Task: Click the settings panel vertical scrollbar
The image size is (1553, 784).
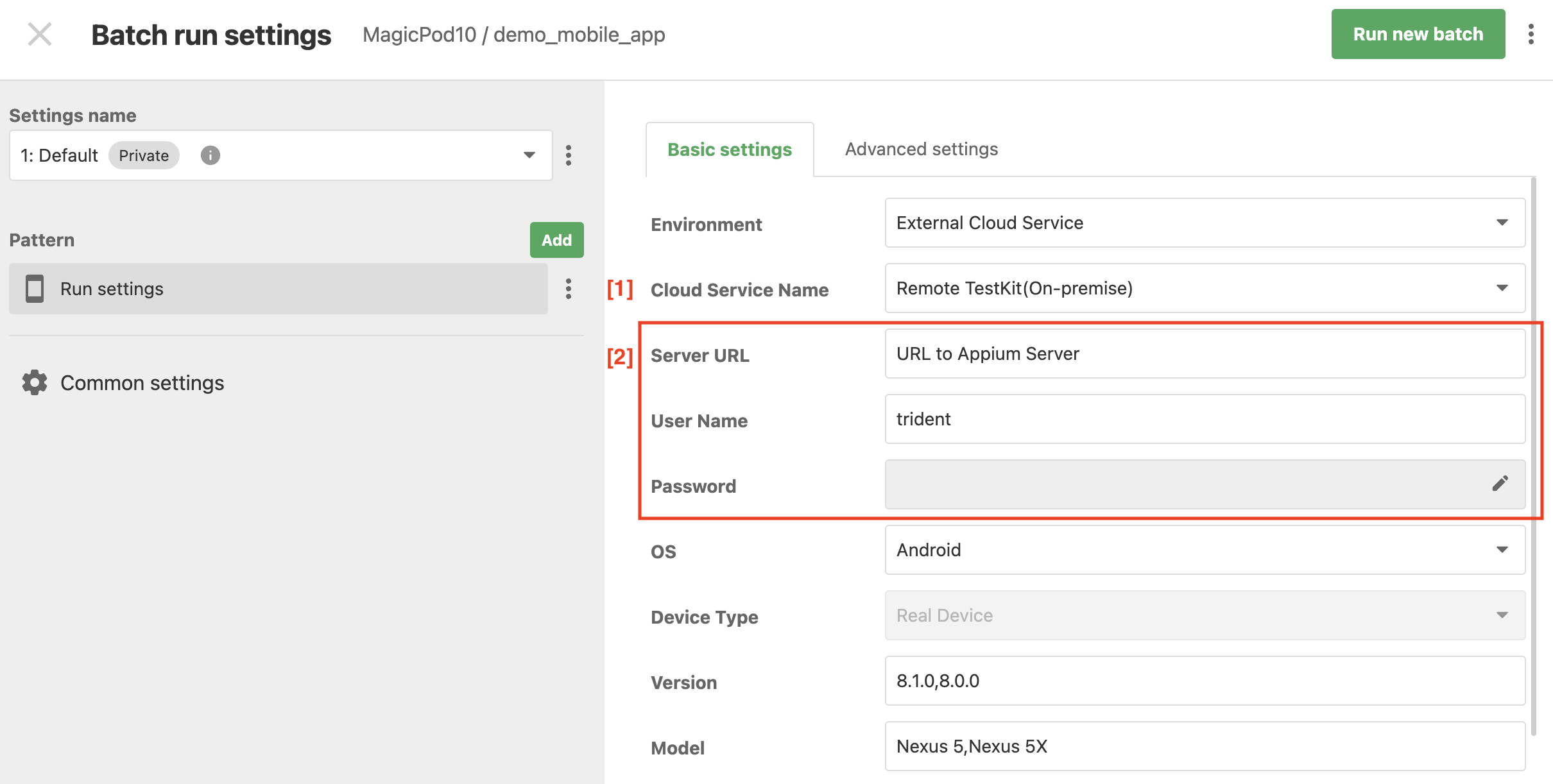Action: 1534,456
